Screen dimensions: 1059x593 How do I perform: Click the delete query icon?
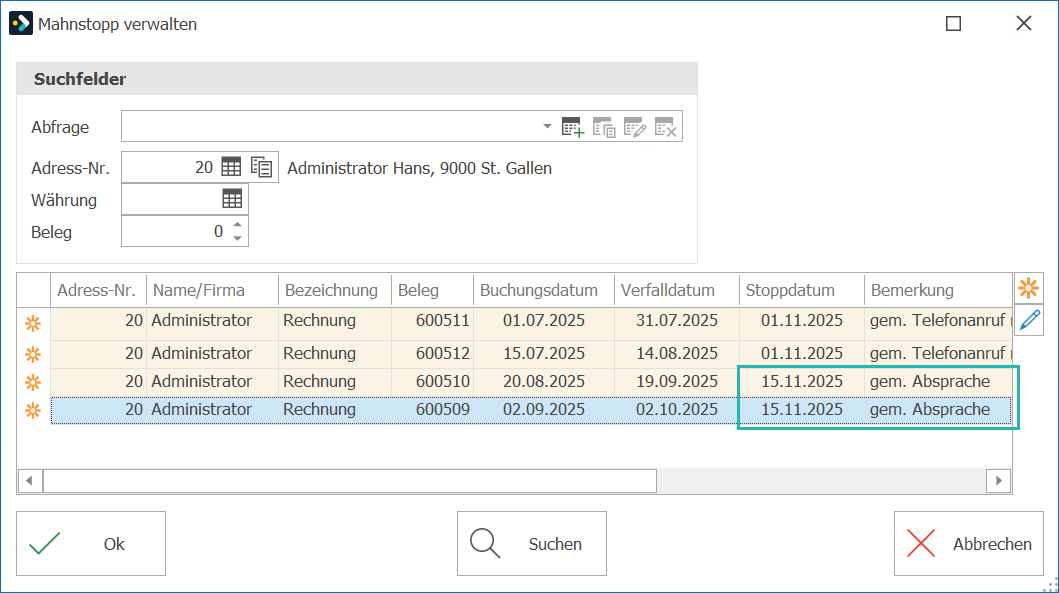click(x=665, y=127)
